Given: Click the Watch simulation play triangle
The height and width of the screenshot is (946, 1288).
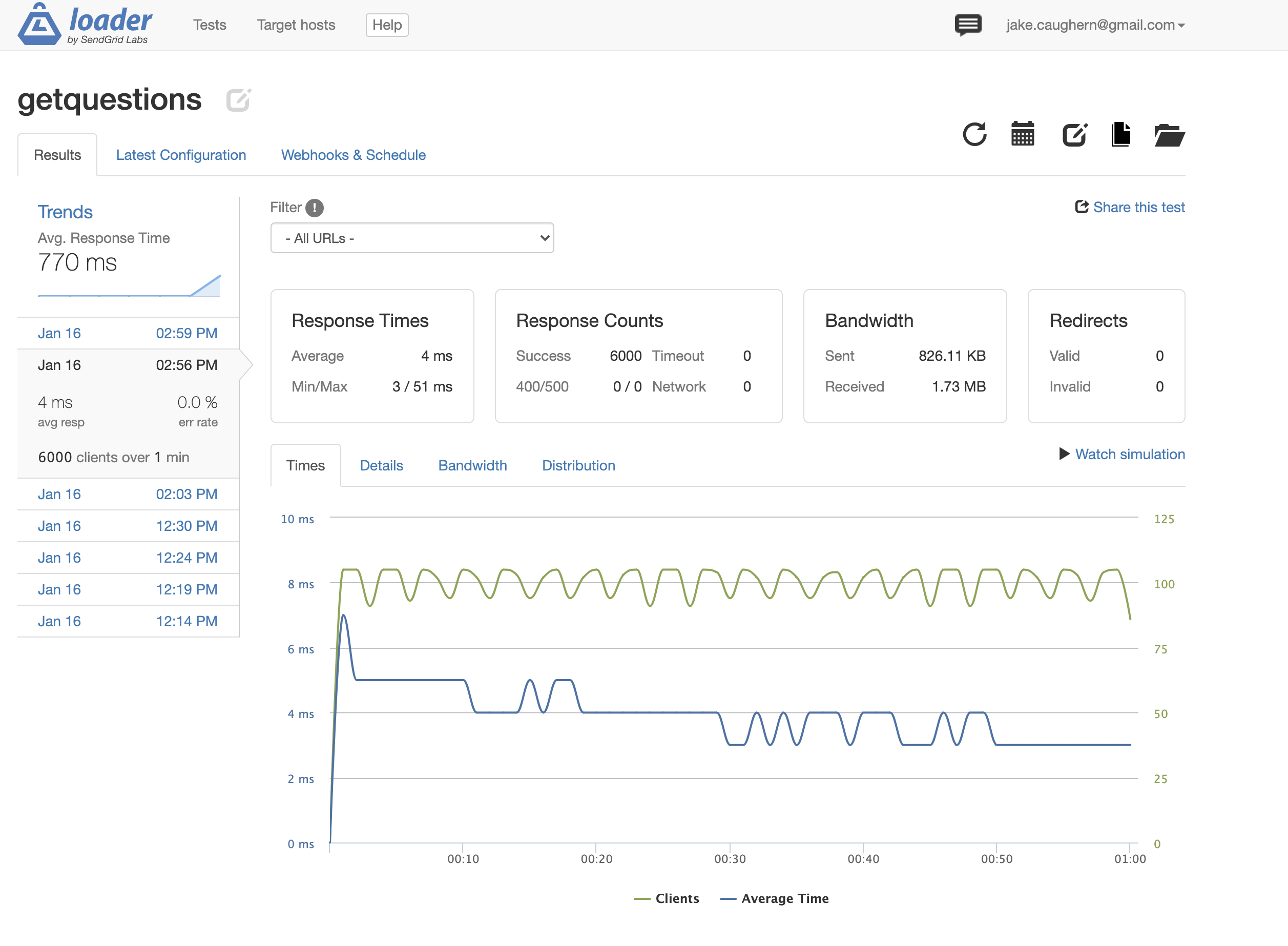Looking at the screenshot, I should 1064,454.
